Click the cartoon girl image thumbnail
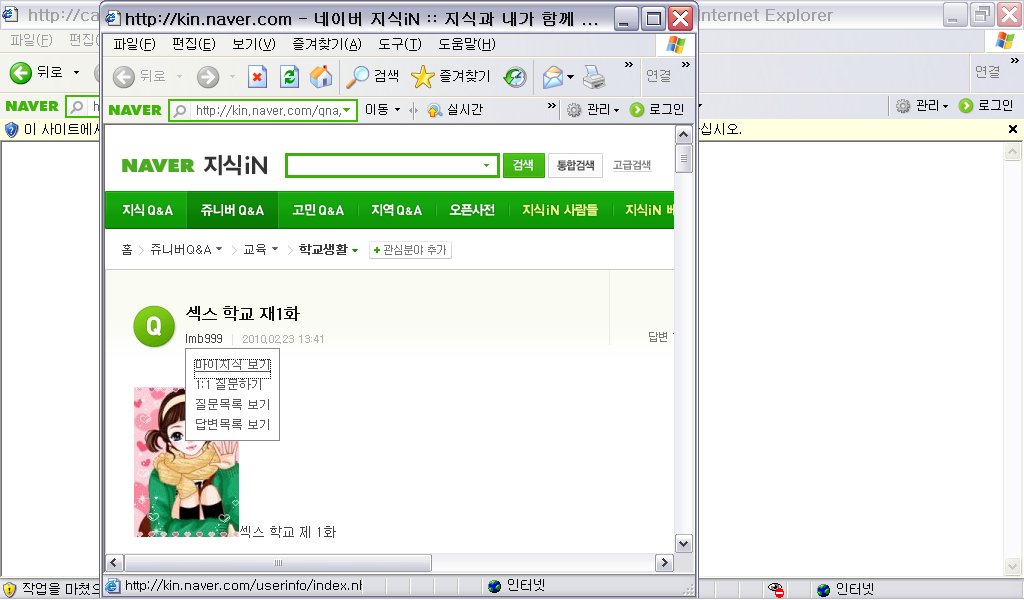 tap(186, 462)
